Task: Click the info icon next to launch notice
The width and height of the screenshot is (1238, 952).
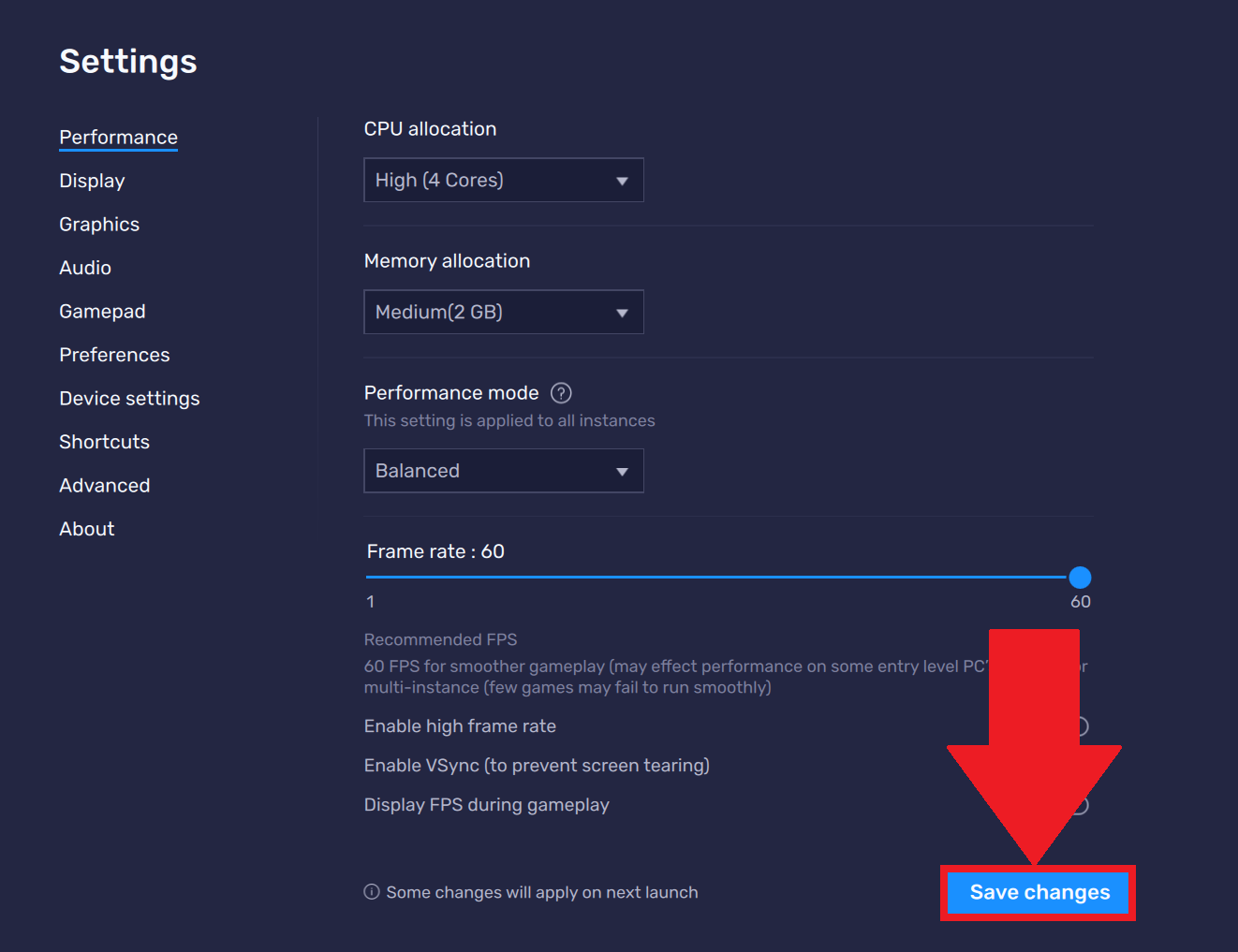Action: click(x=371, y=892)
